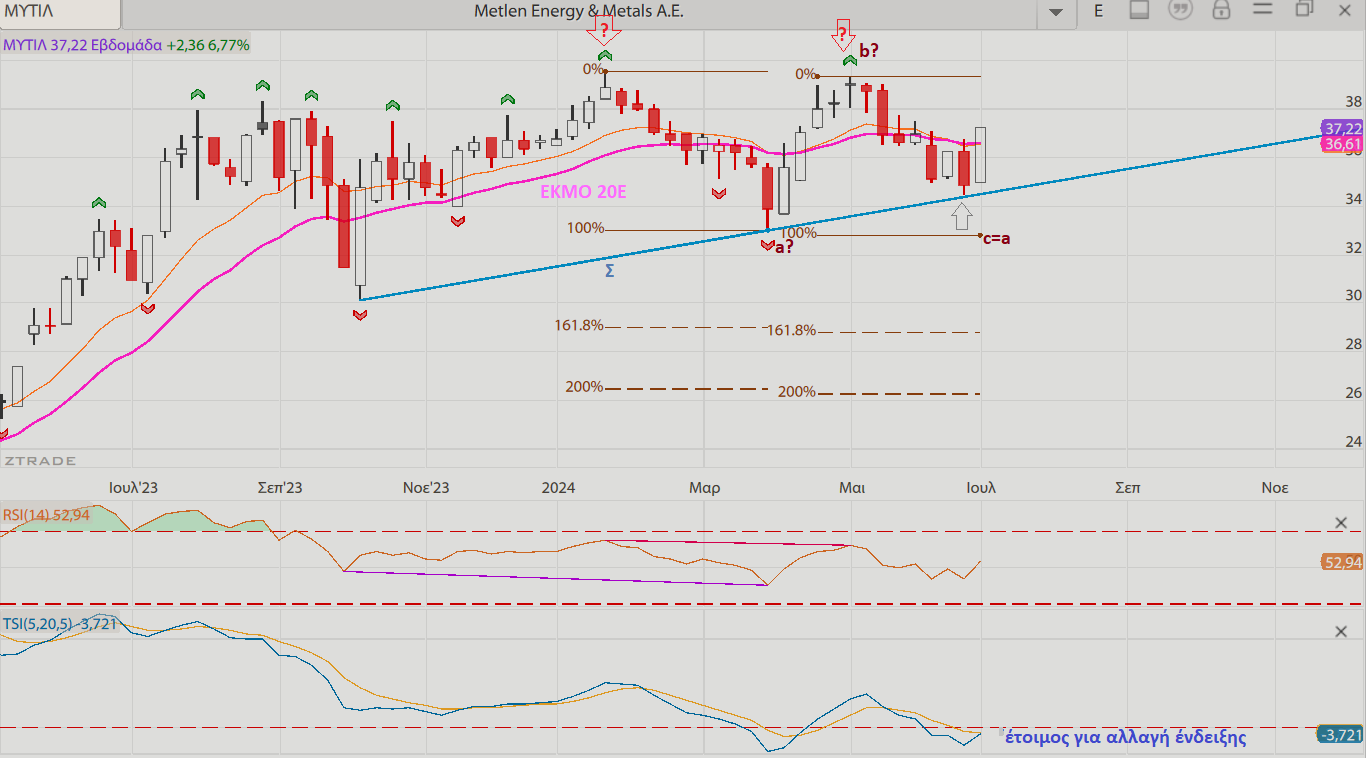
Task: Click the Metlen Energy & Metals A.E. title box
Action: (578, 12)
